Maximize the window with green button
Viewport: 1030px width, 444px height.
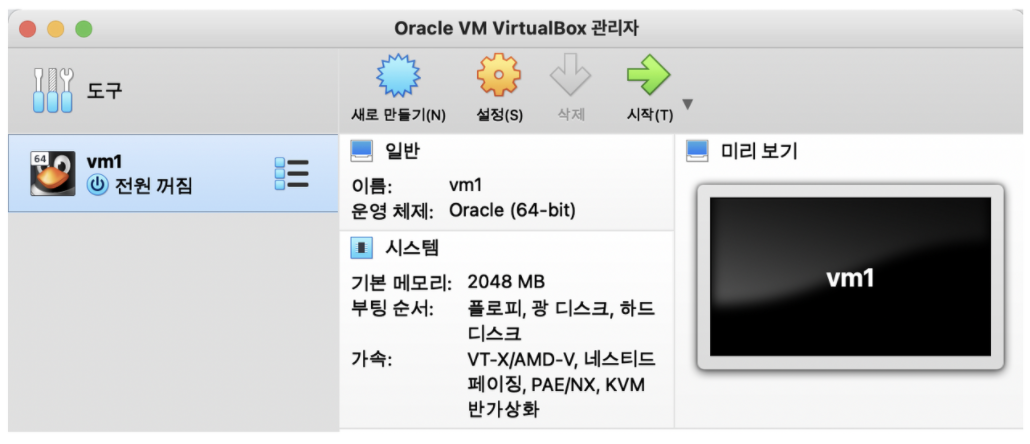point(83,29)
